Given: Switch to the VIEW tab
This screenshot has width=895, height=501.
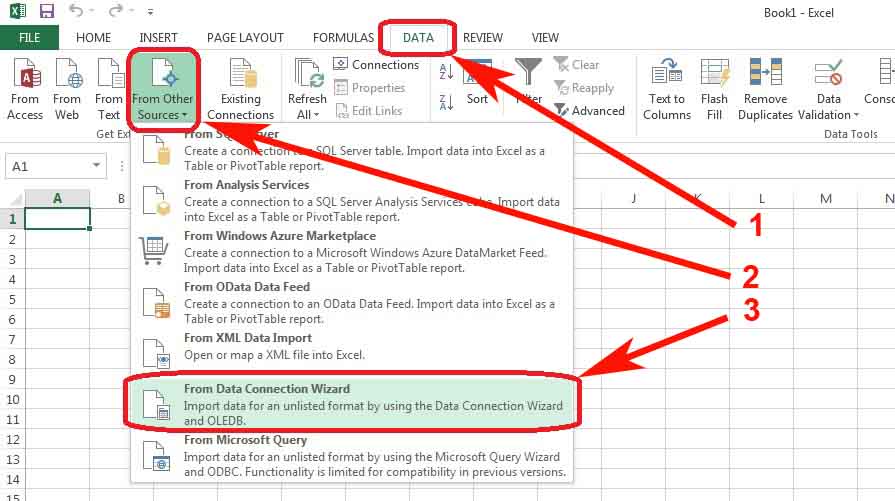Looking at the screenshot, I should [x=545, y=38].
